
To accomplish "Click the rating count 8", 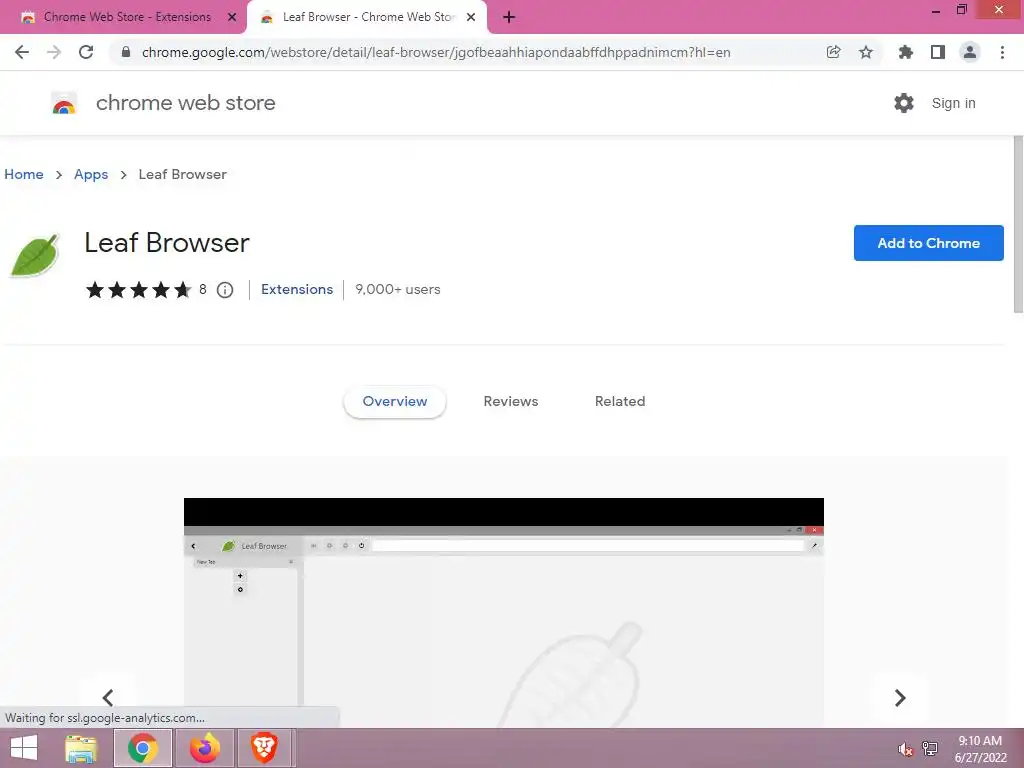I will point(202,289).
